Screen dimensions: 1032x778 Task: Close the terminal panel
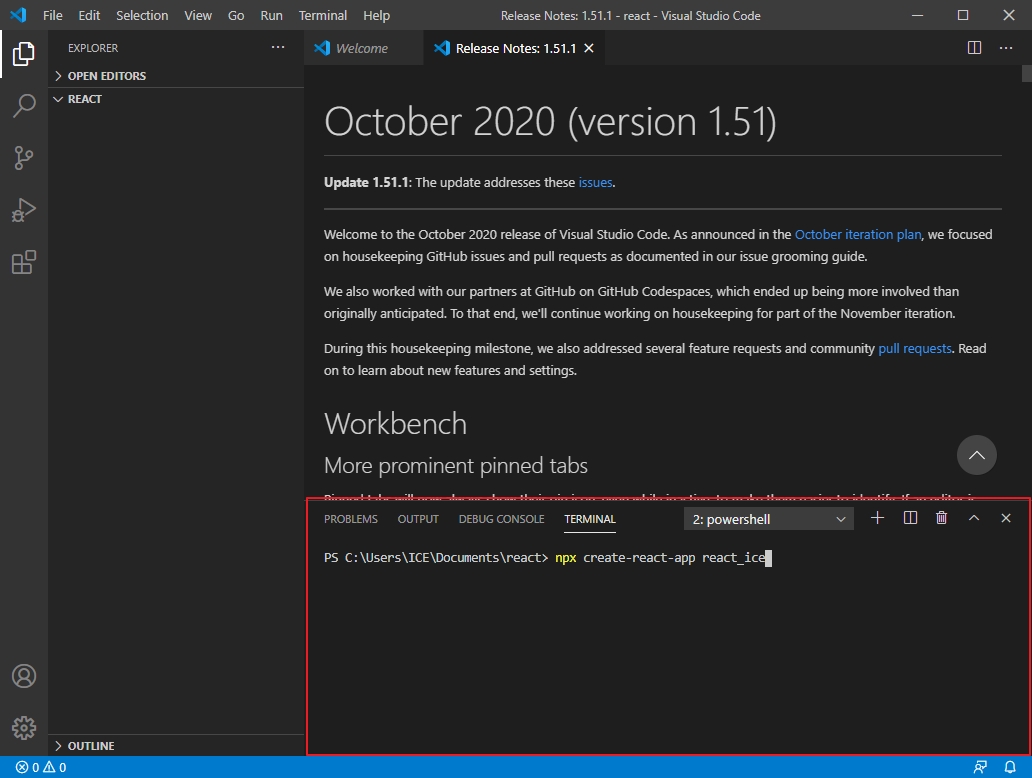coord(1006,518)
